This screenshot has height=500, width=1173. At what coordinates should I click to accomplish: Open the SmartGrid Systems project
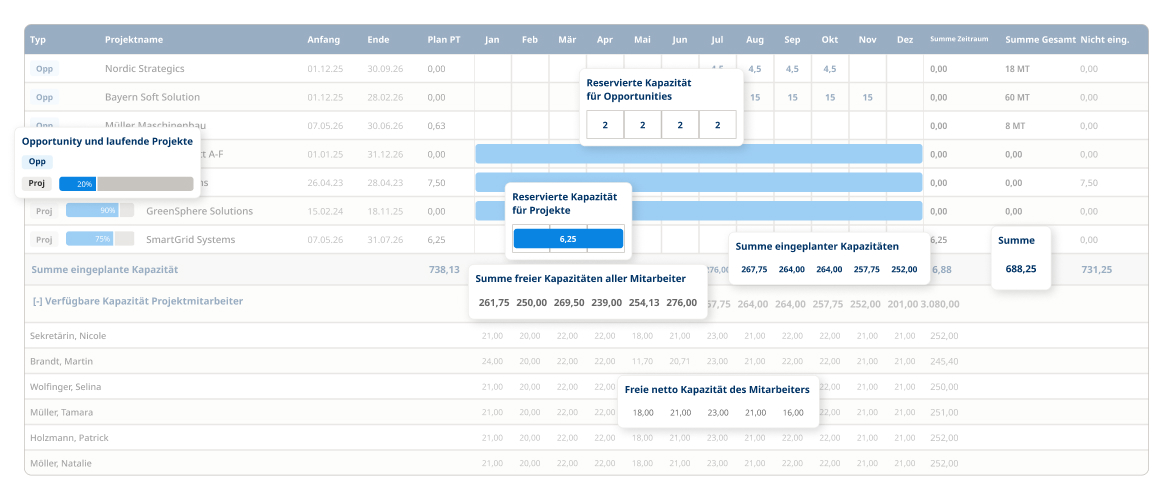(x=191, y=240)
